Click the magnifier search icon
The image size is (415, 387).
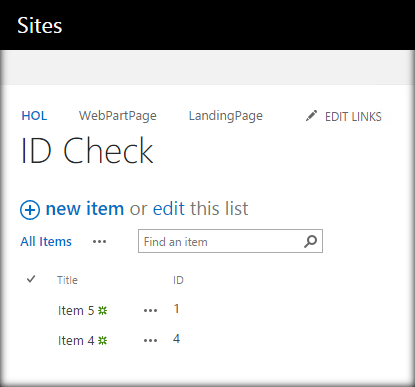[x=311, y=241]
